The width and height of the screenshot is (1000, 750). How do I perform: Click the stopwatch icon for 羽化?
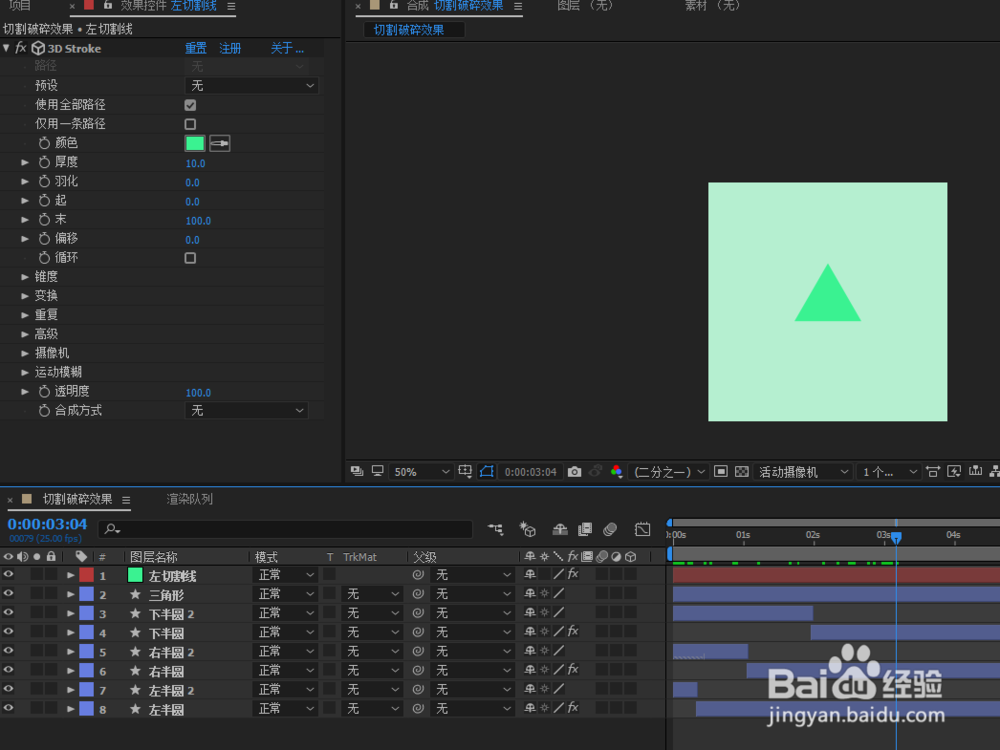pos(44,182)
